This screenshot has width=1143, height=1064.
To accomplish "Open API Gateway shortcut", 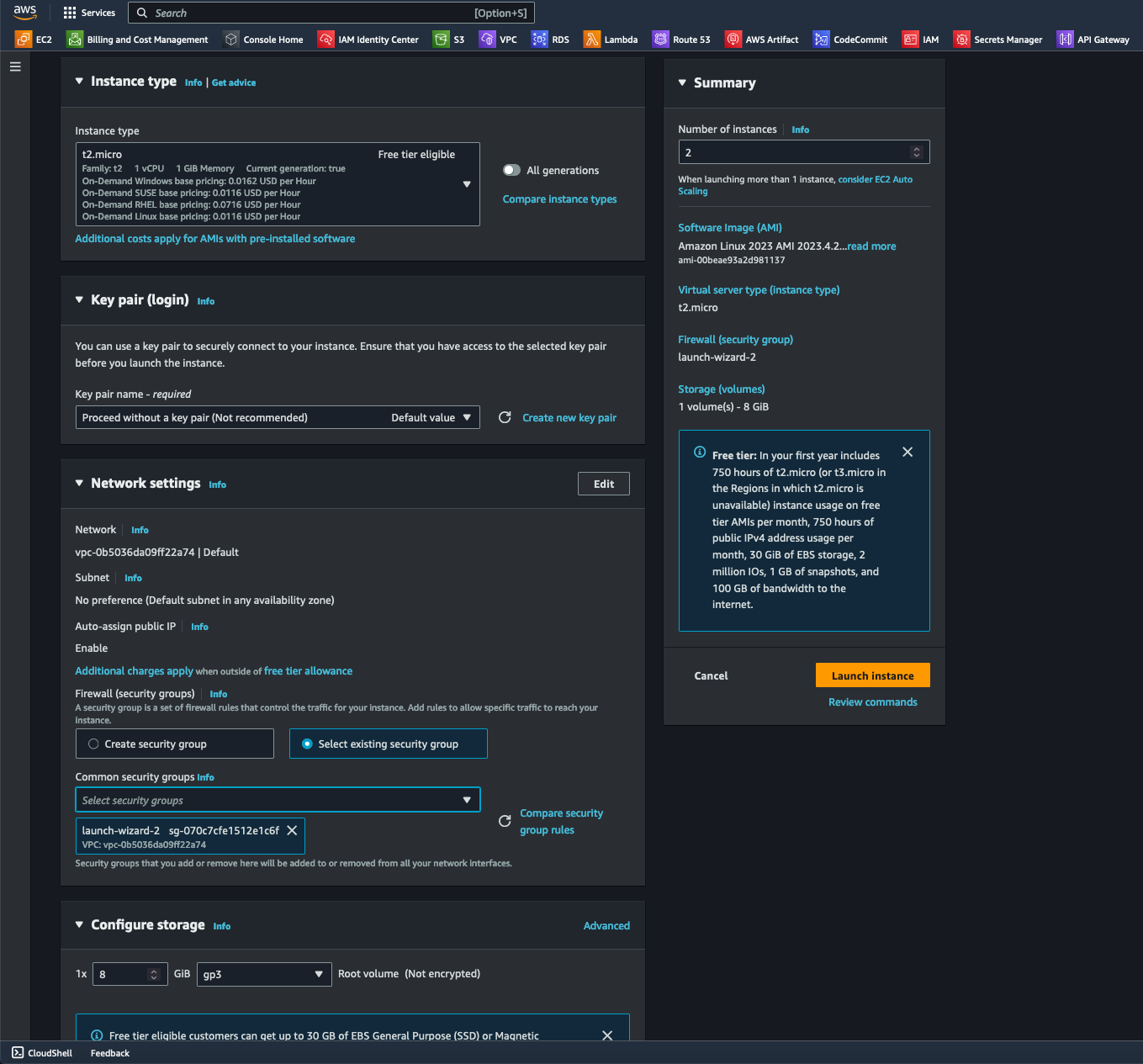I will coord(1094,40).
